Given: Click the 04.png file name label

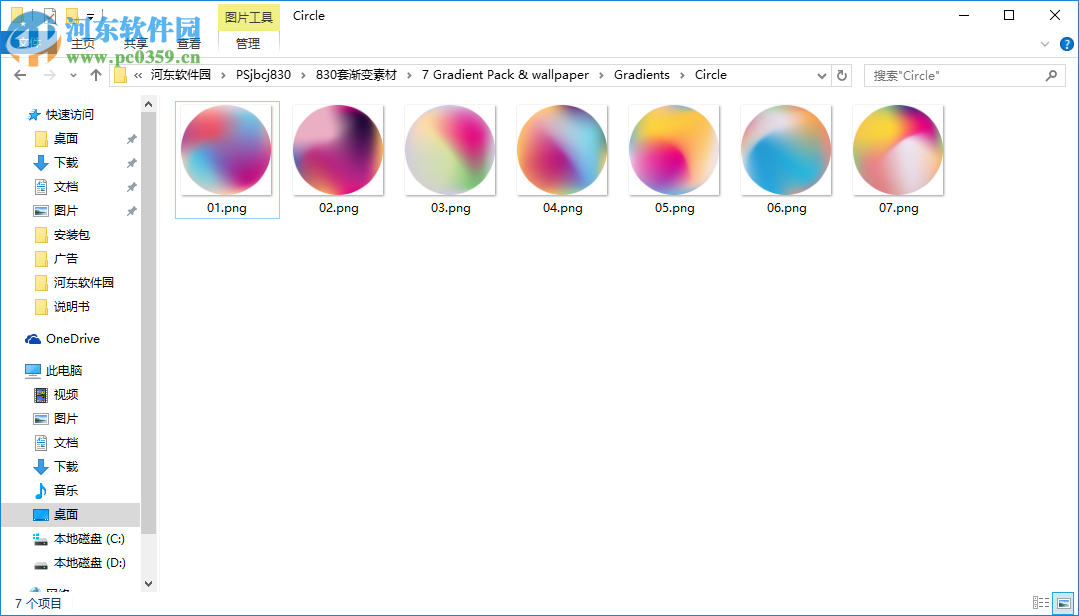Looking at the screenshot, I should pos(563,207).
